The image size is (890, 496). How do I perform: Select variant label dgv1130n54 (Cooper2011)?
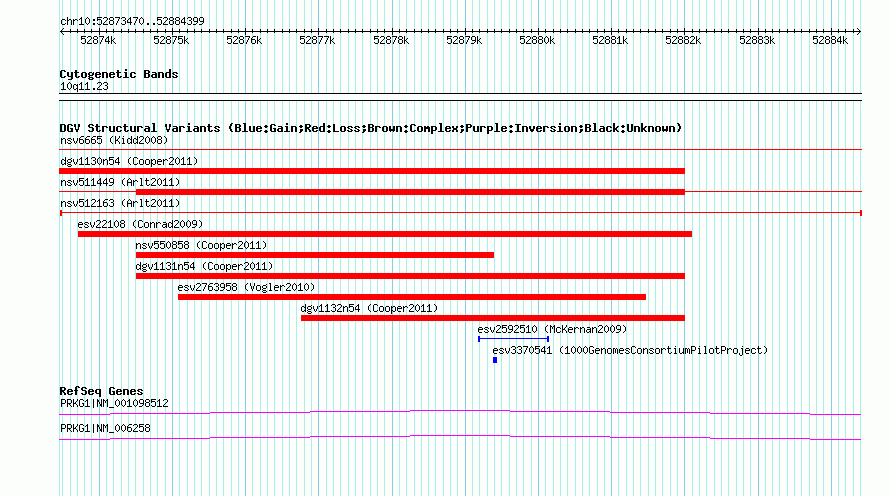point(129,161)
